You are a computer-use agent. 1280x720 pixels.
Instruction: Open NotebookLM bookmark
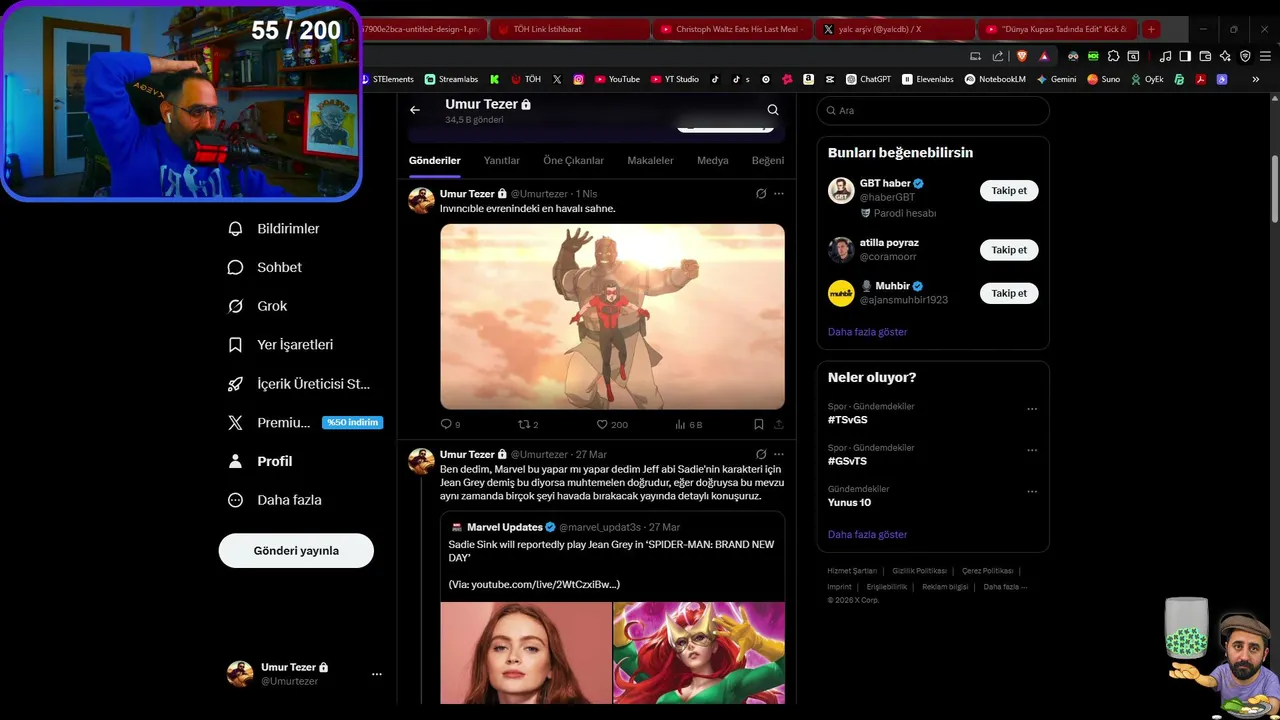(x=995, y=79)
